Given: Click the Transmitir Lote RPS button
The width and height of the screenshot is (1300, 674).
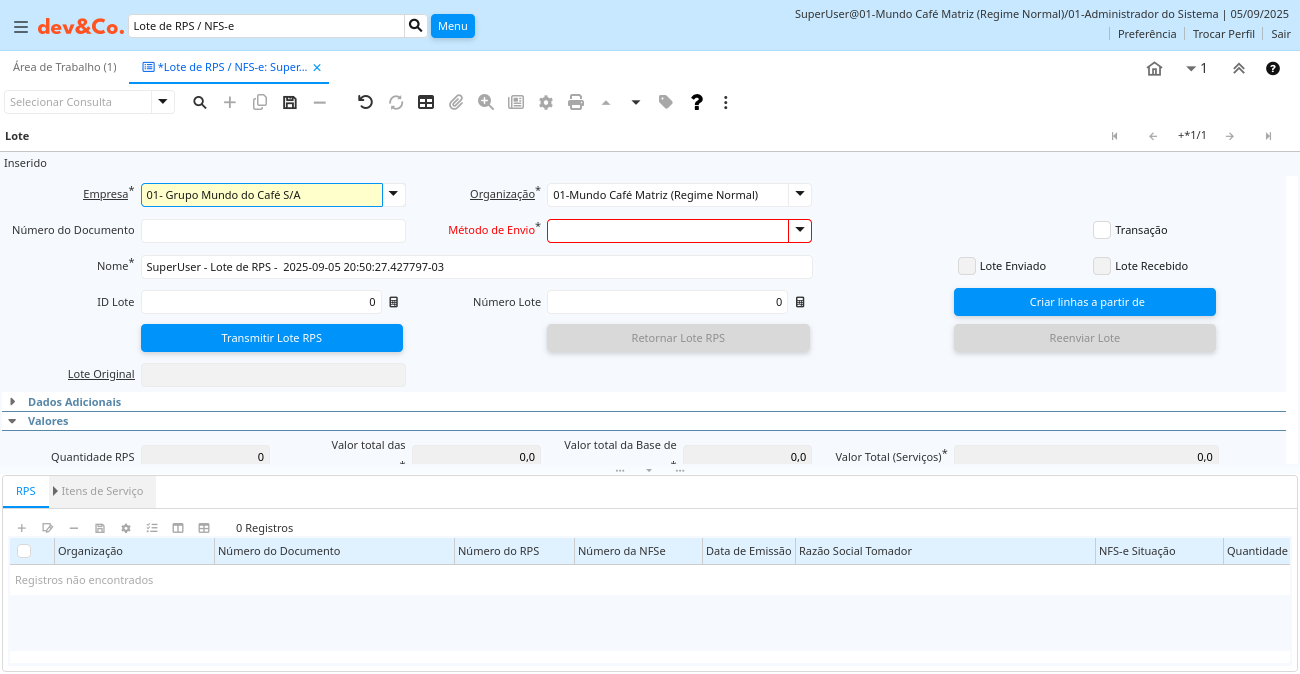Looking at the screenshot, I should tap(272, 338).
